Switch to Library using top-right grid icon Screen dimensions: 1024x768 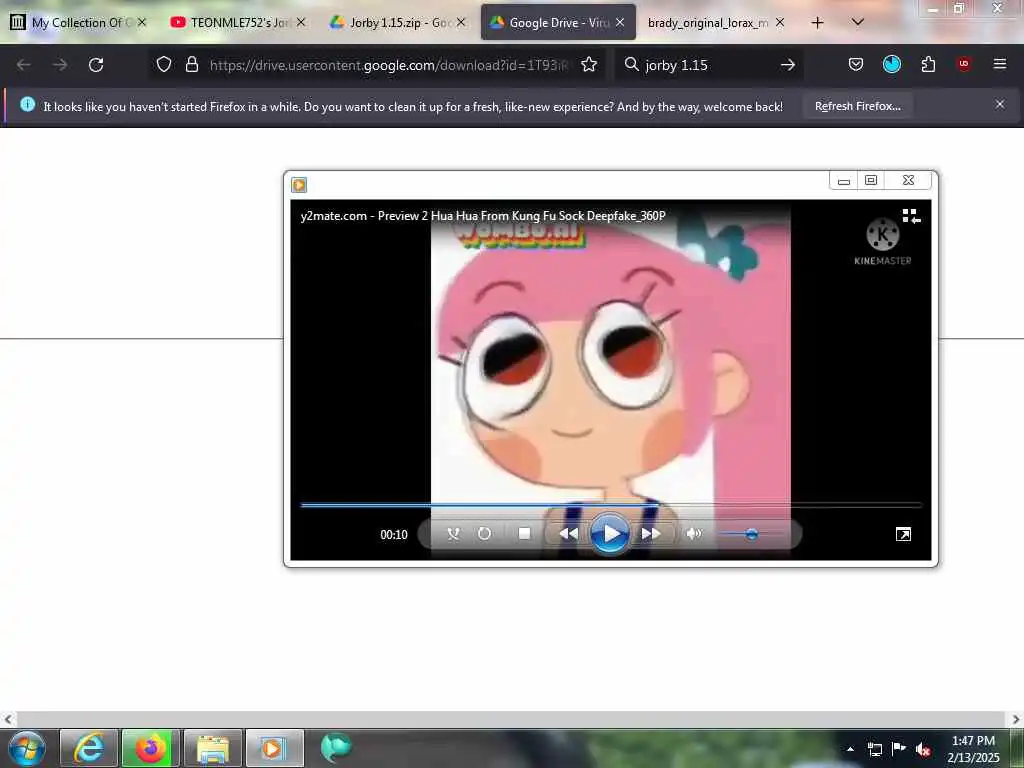pos(911,216)
